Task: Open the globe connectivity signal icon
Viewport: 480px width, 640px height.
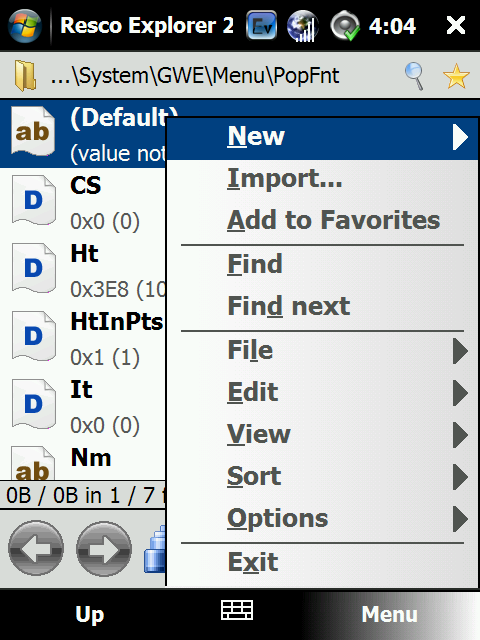Action: click(x=302, y=26)
